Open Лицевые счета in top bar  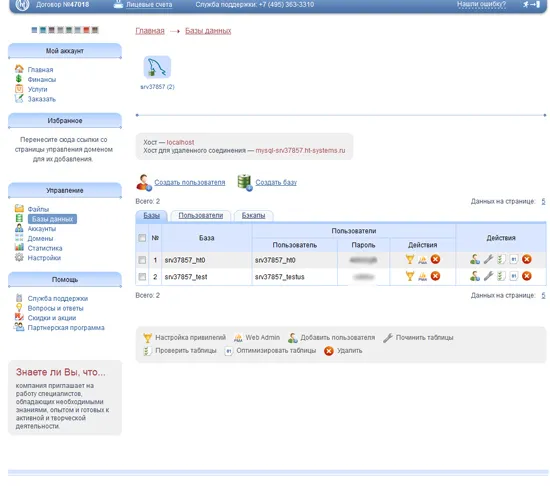[149, 5]
